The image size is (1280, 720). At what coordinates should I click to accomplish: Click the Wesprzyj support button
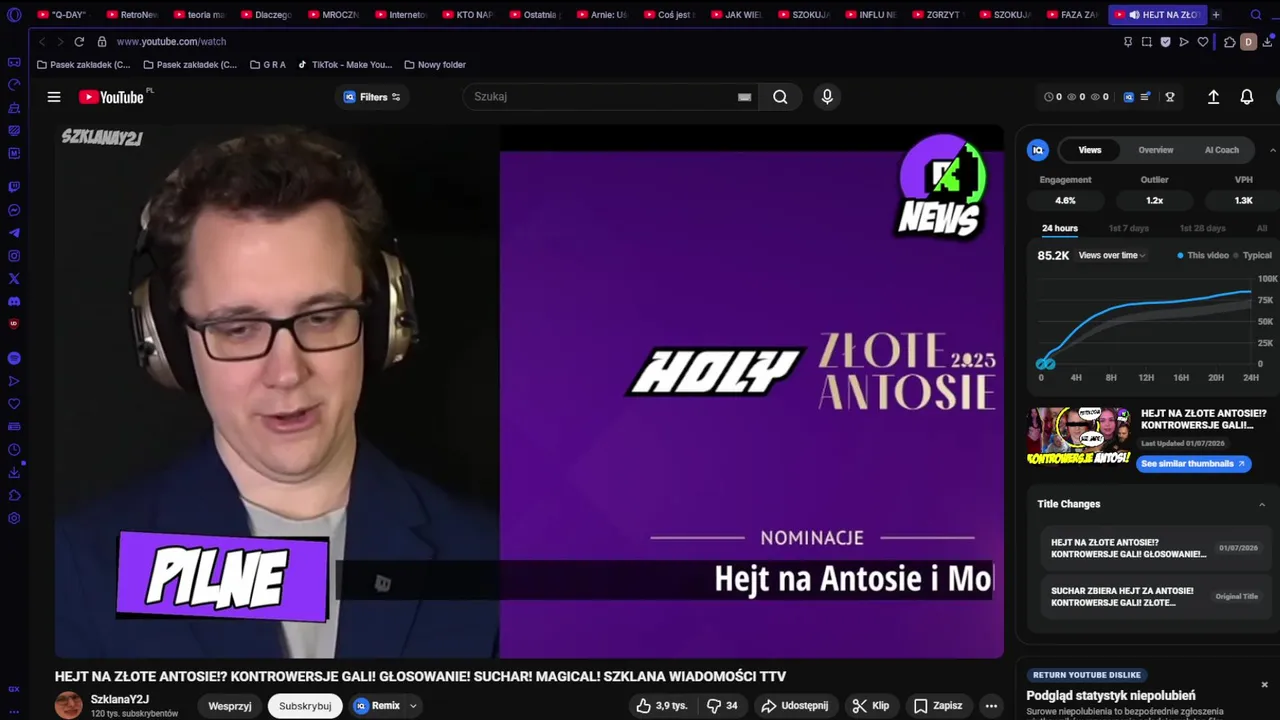[x=230, y=706]
